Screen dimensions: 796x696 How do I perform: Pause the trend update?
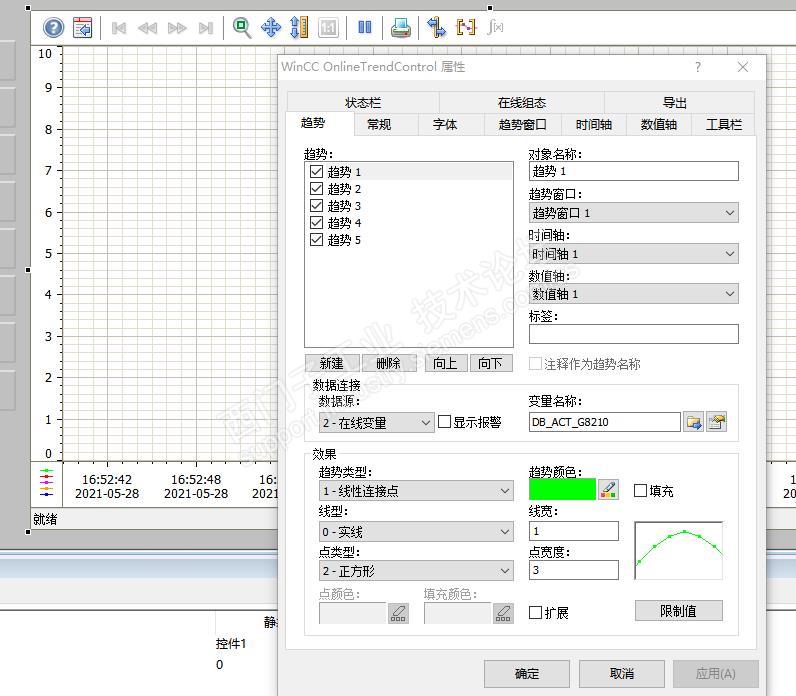[364, 27]
